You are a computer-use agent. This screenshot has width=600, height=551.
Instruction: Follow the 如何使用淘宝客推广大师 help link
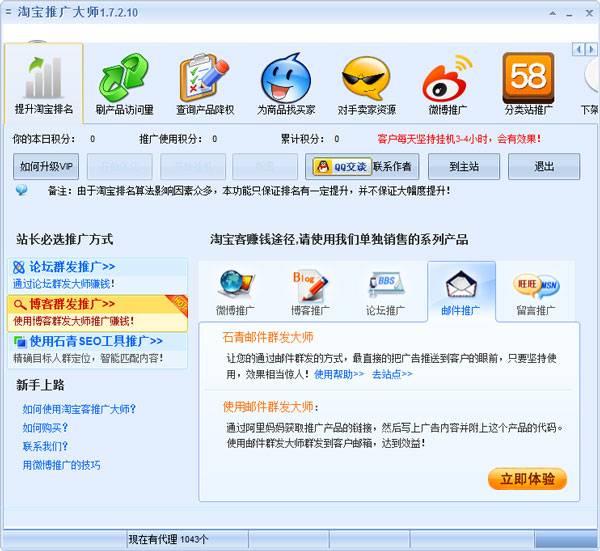click(x=79, y=408)
